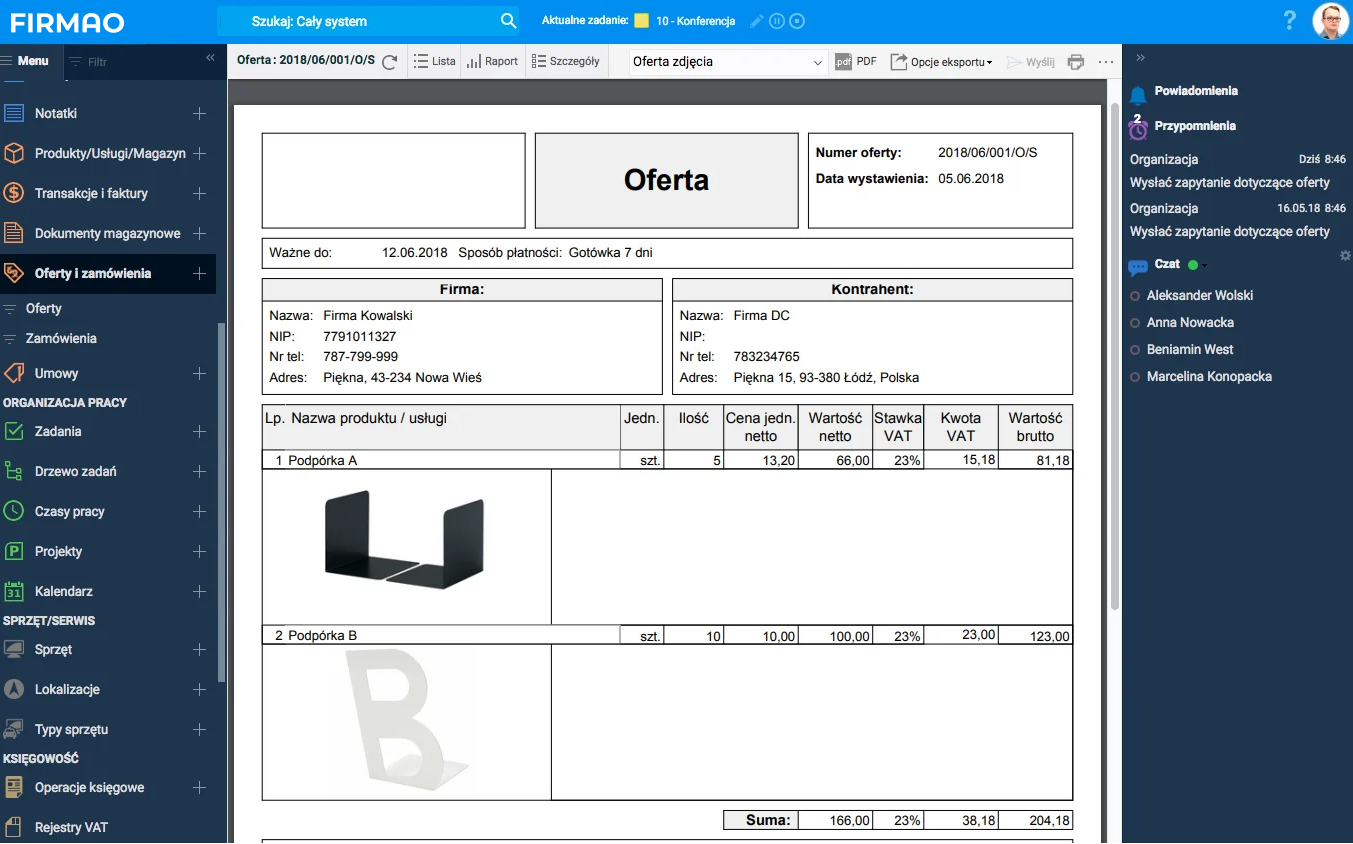Edit current task with pencil icon
Image resolution: width=1353 pixels, height=844 pixels.
click(756, 21)
